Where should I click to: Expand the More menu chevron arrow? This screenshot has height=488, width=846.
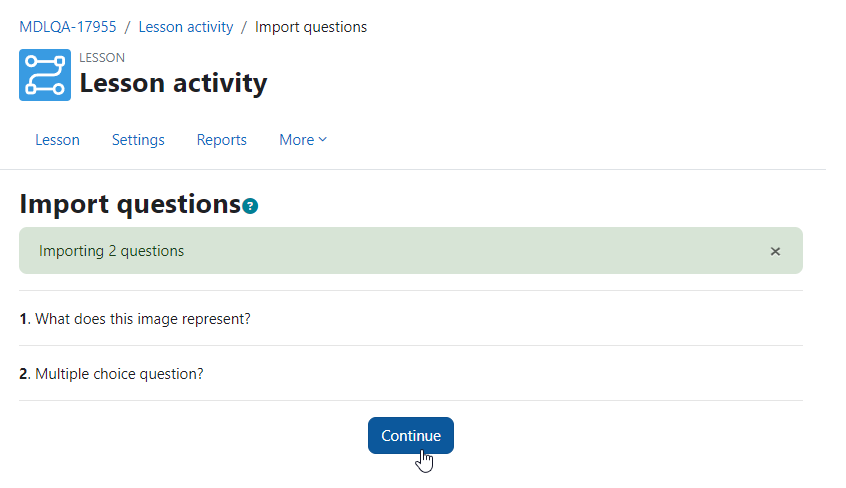click(323, 139)
